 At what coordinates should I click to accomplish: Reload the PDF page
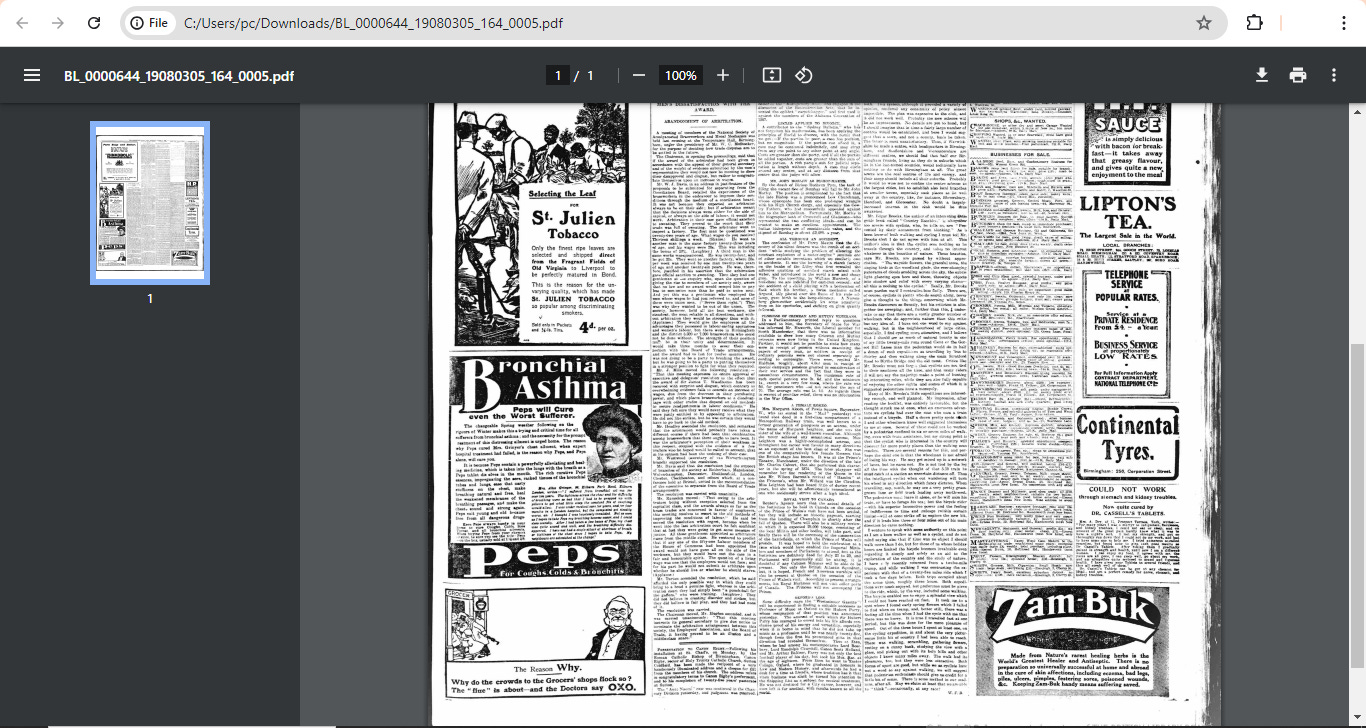[94, 23]
